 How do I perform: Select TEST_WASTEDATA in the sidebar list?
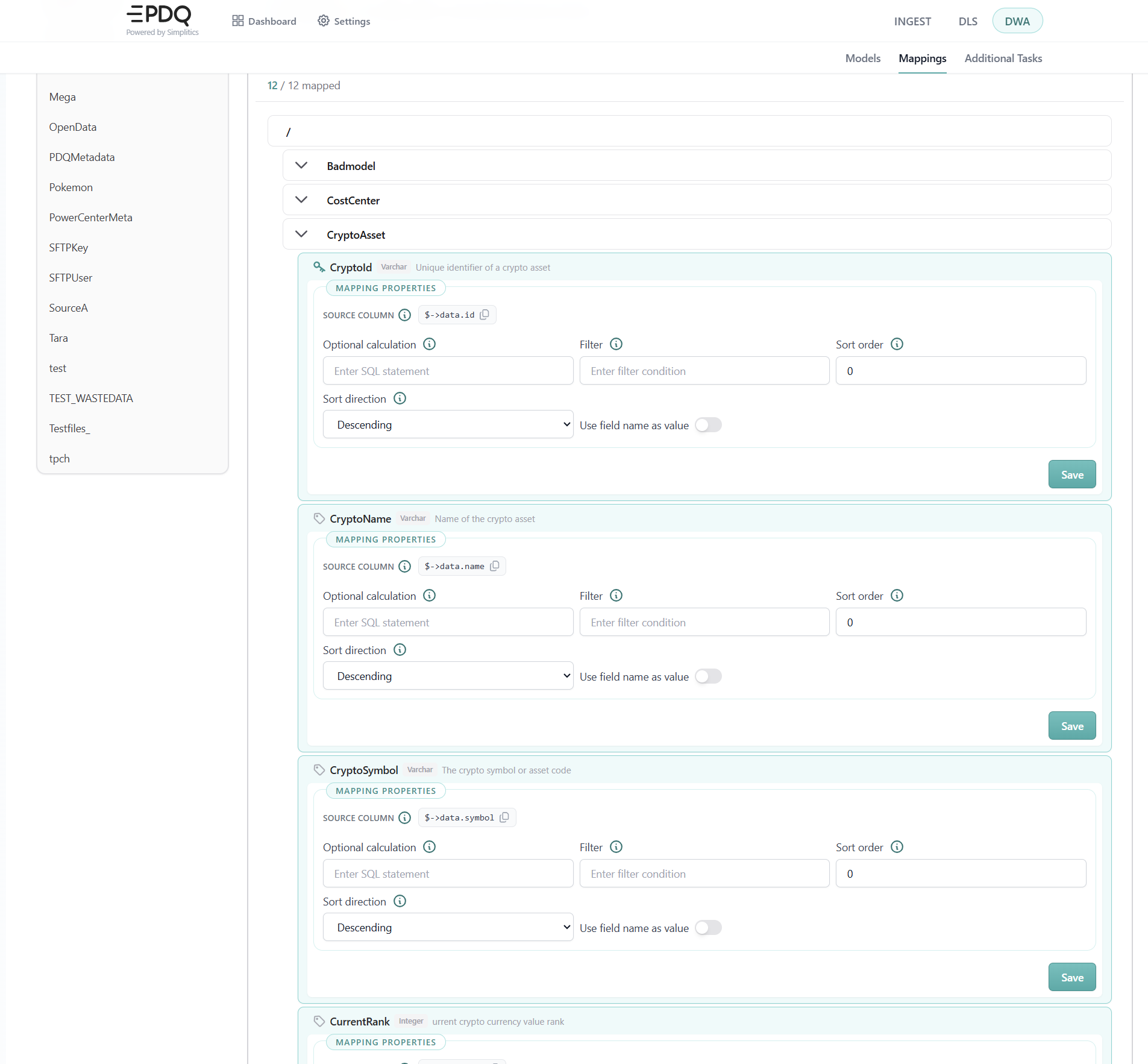[x=91, y=398]
